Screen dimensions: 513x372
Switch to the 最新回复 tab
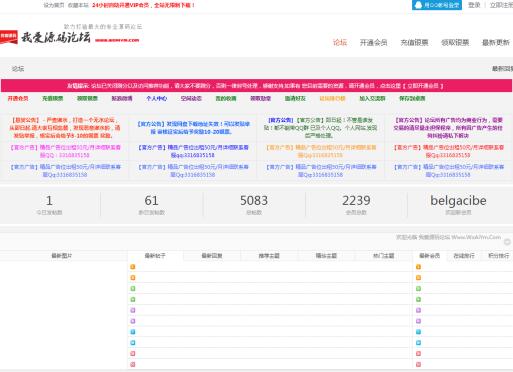212,256
